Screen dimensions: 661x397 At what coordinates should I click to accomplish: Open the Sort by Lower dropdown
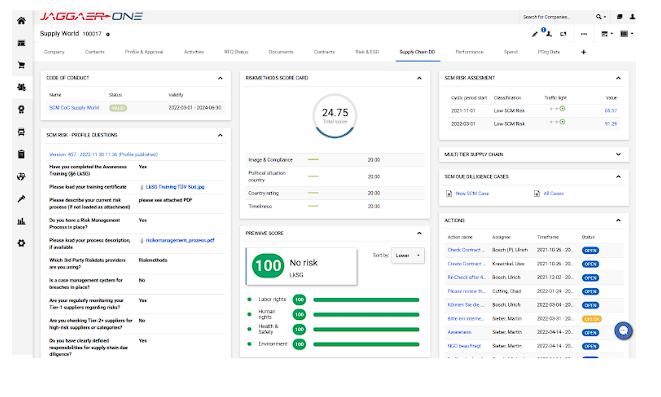click(x=408, y=255)
